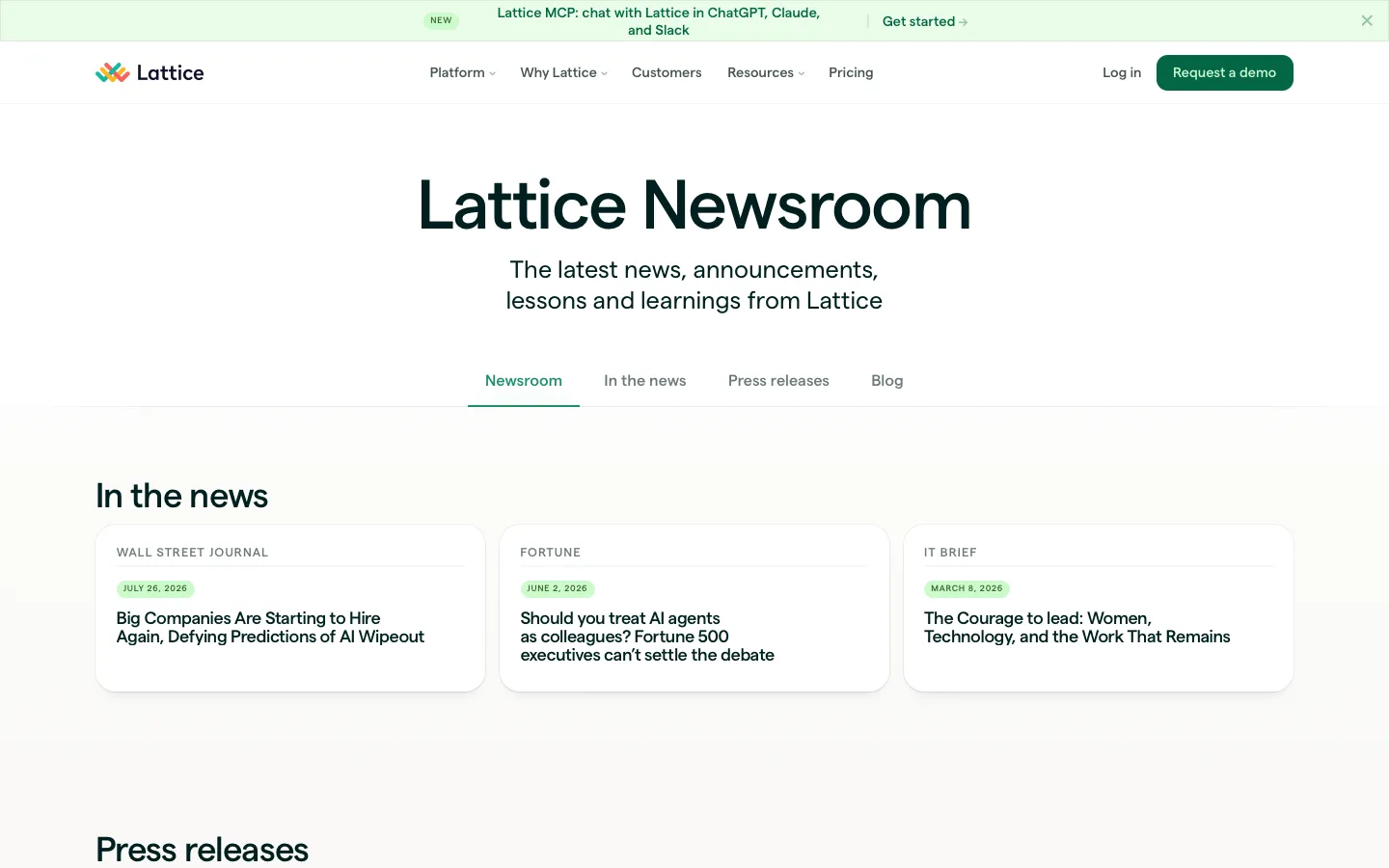The image size is (1389, 868).
Task: Click the Lattice wordmark text
Action: click(x=171, y=72)
